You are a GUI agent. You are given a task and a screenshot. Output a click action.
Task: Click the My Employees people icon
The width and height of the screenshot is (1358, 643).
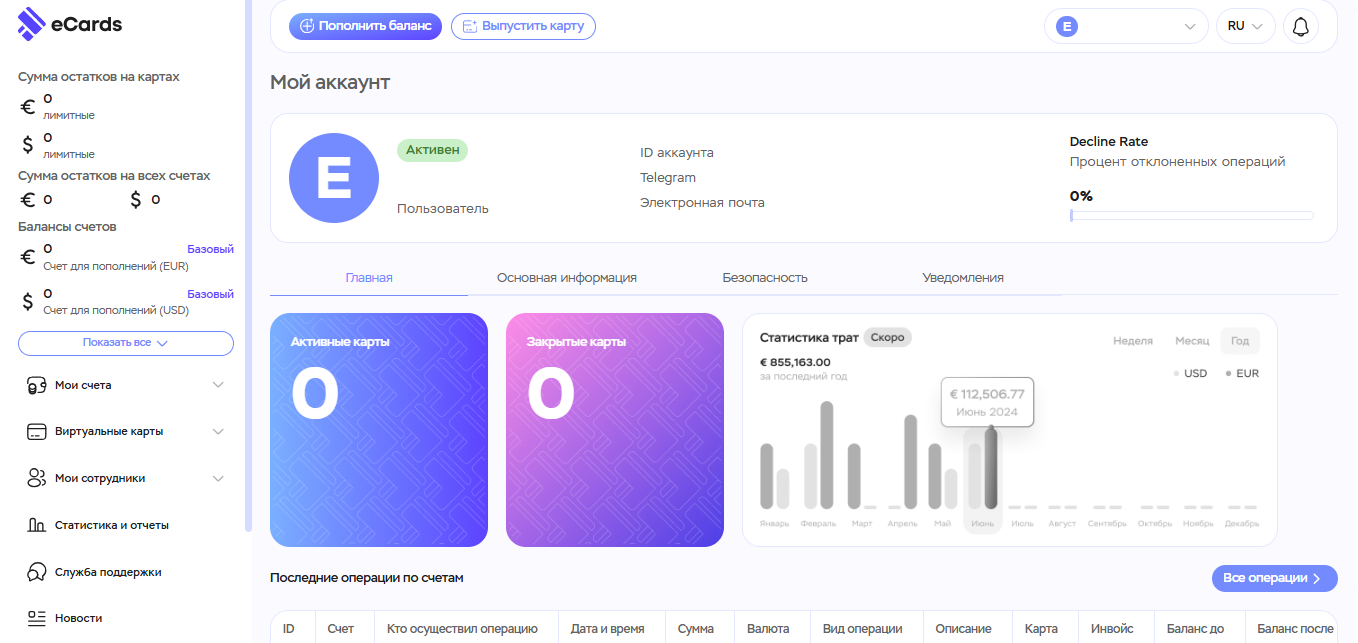pyautogui.click(x=37, y=478)
